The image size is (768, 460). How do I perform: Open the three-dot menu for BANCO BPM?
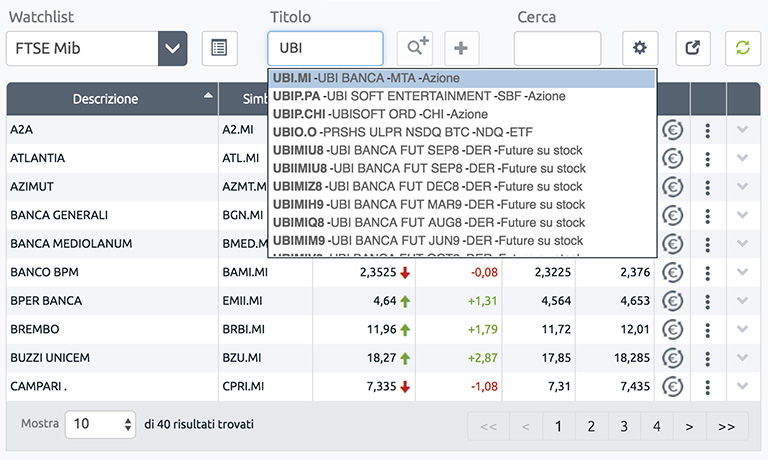(x=707, y=273)
